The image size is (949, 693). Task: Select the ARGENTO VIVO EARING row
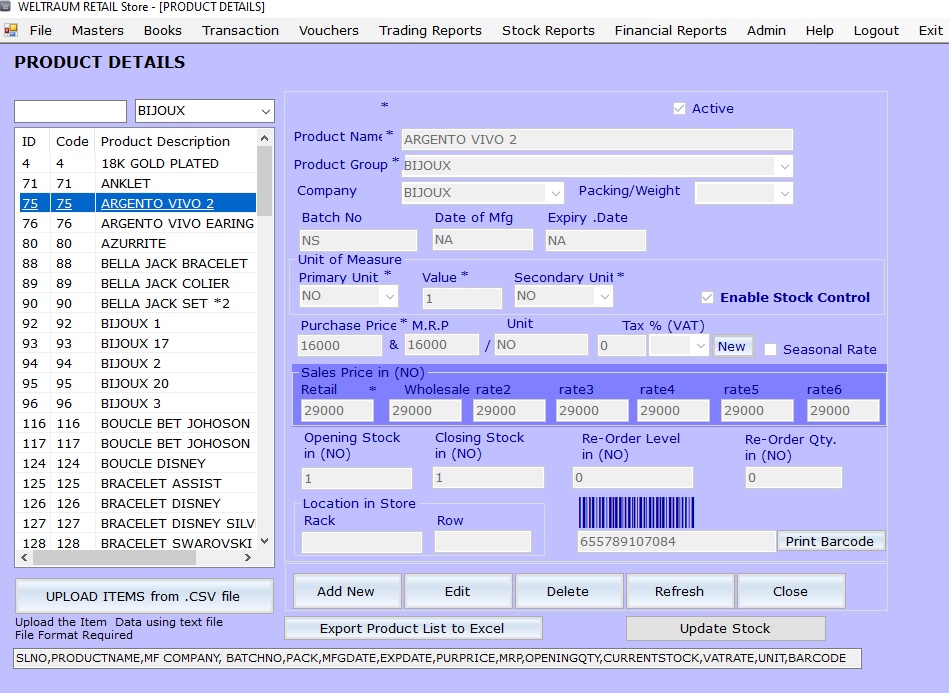coord(138,223)
